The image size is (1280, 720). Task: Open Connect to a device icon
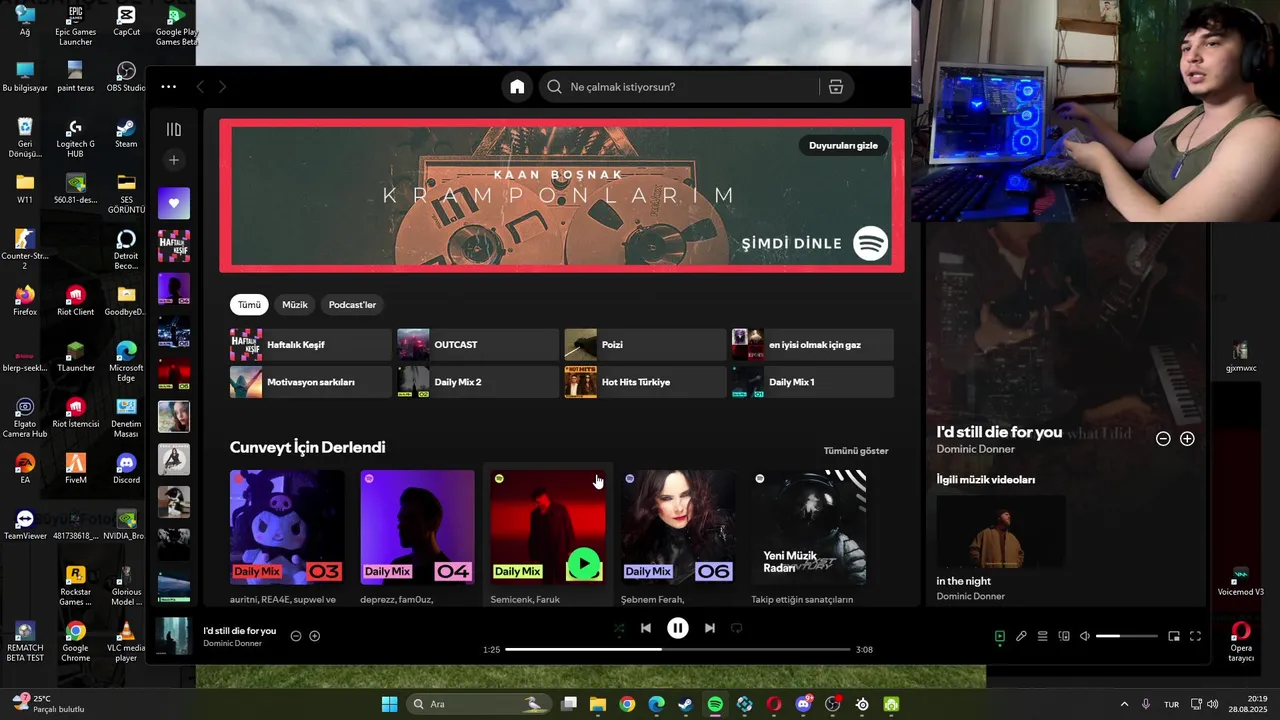click(x=1064, y=636)
